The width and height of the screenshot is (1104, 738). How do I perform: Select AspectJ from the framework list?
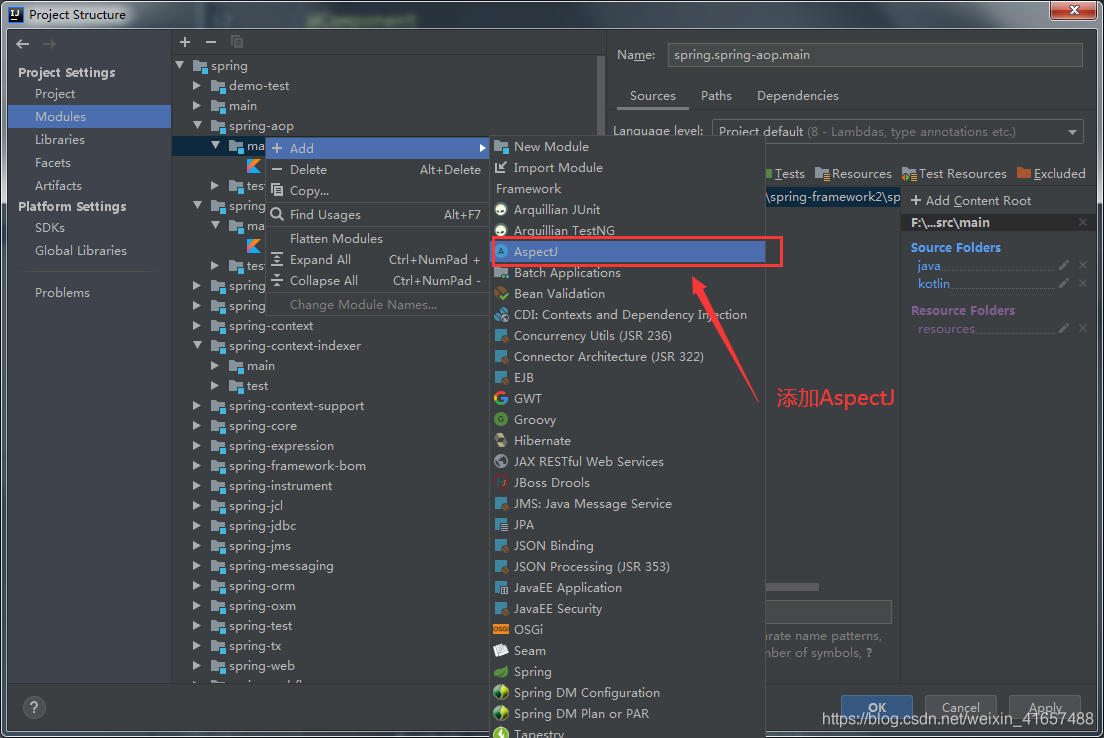[629, 251]
